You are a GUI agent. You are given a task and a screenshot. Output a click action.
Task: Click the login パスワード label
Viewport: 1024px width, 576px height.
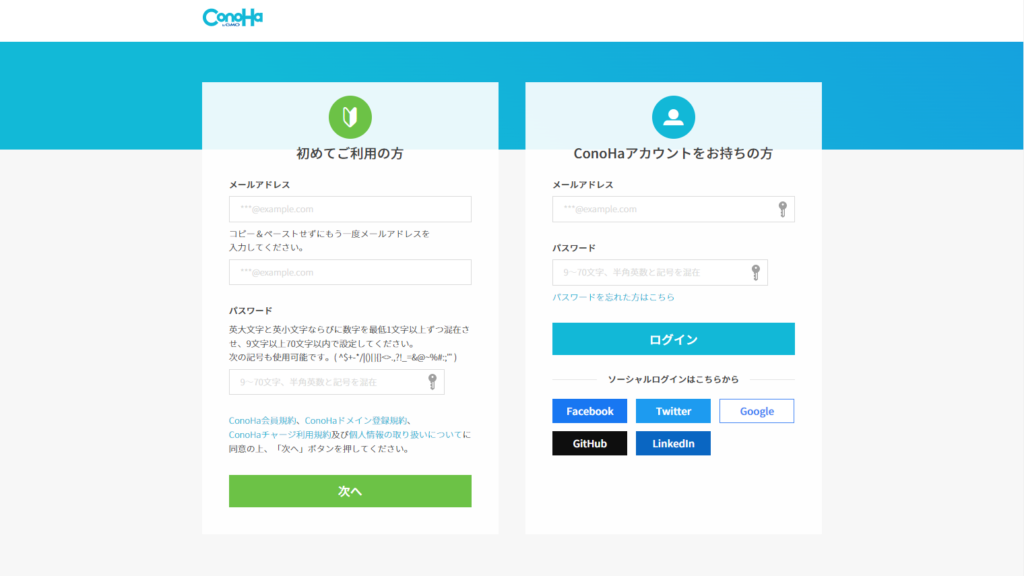pyautogui.click(x=574, y=248)
